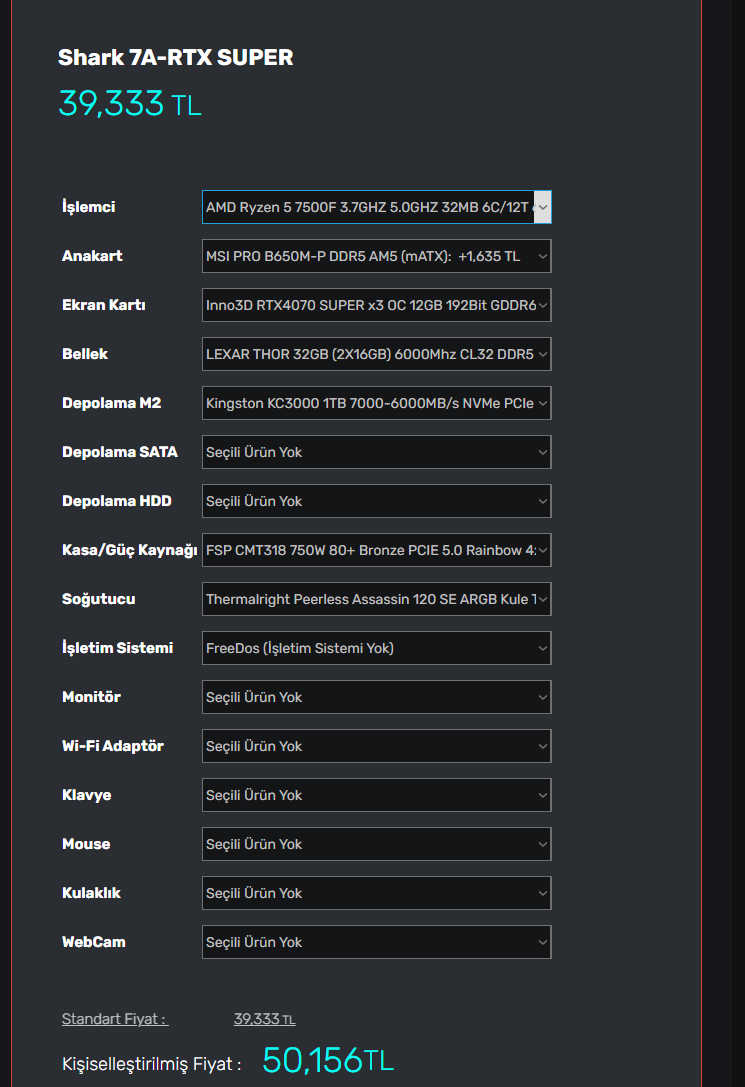Click the Anakart label
Screen dimensions: 745x1087
click(x=92, y=256)
